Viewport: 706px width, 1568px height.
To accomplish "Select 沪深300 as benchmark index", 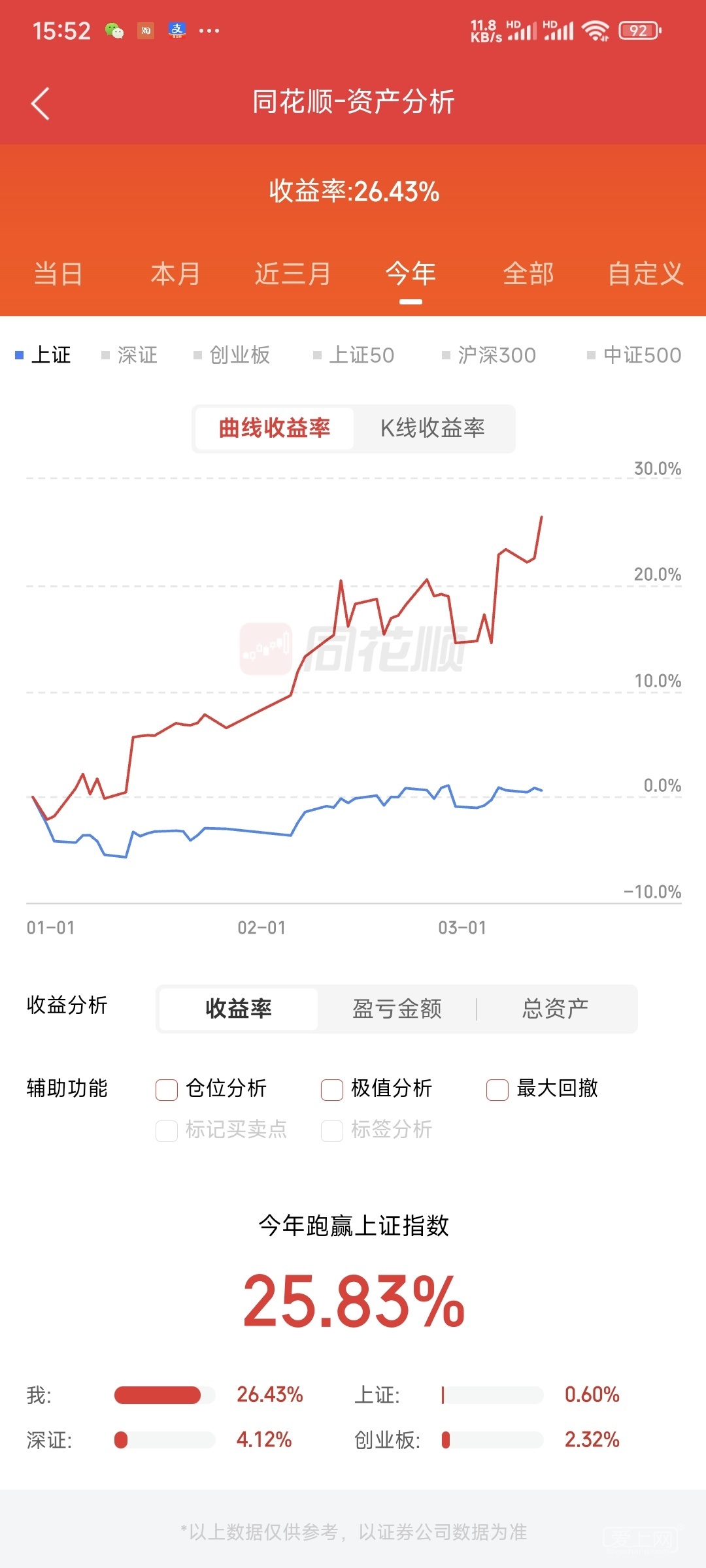I will coord(490,355).
